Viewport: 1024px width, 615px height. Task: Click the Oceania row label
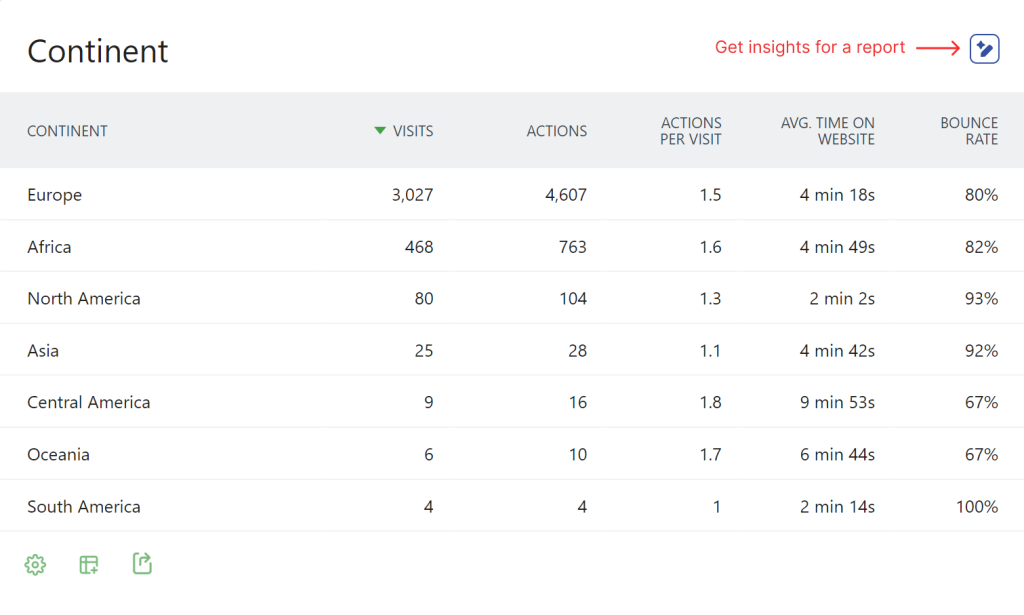[58, 455]
